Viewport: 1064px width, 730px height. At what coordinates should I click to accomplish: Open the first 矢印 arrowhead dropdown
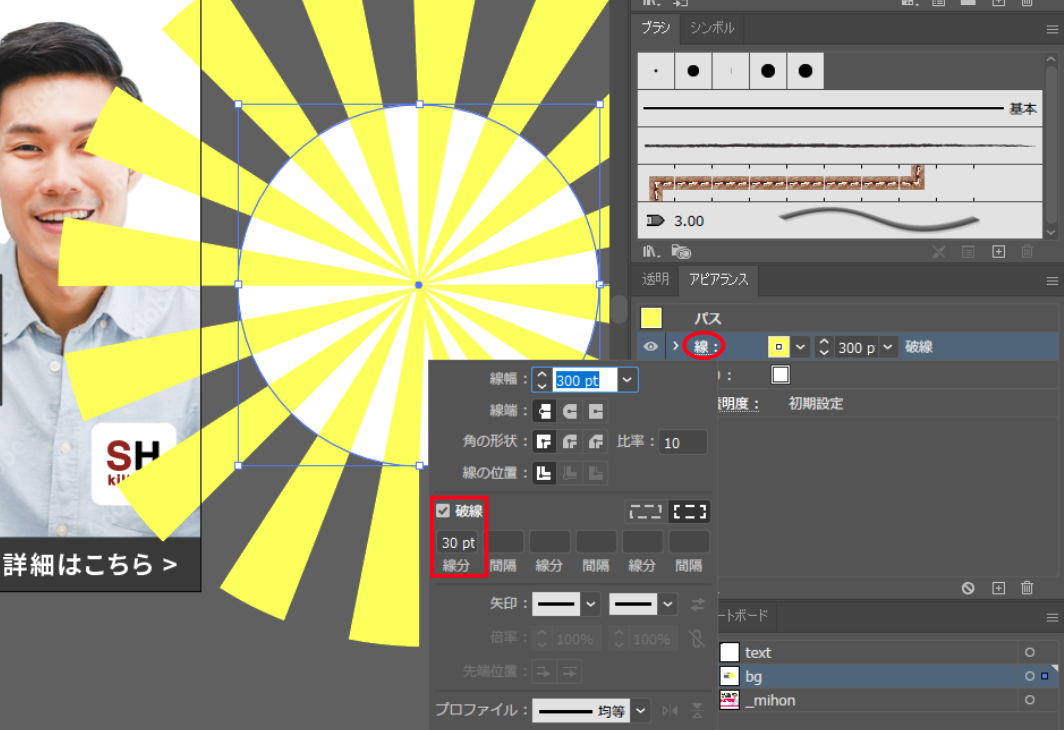point(590,604)
